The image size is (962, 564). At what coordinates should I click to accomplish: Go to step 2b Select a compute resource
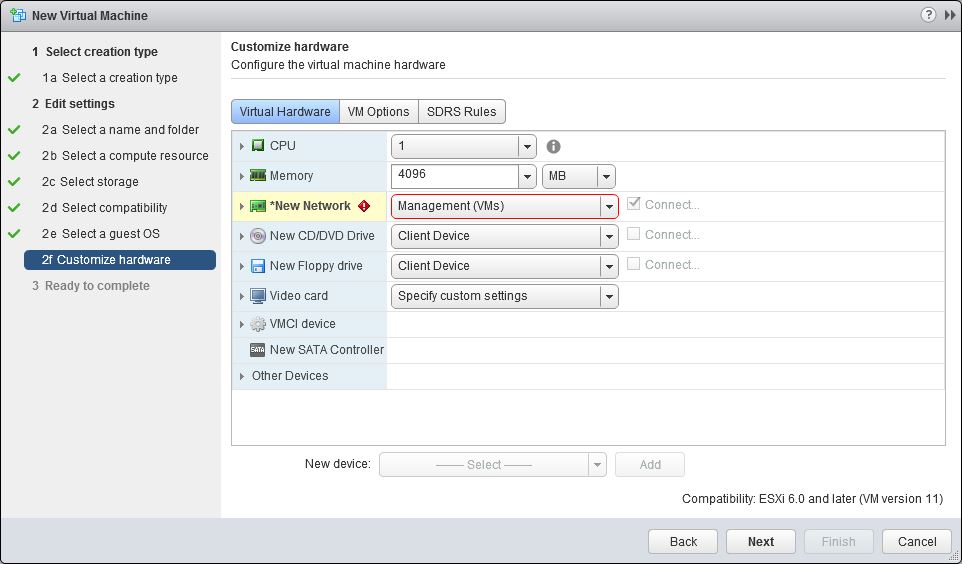pos(125,156)
